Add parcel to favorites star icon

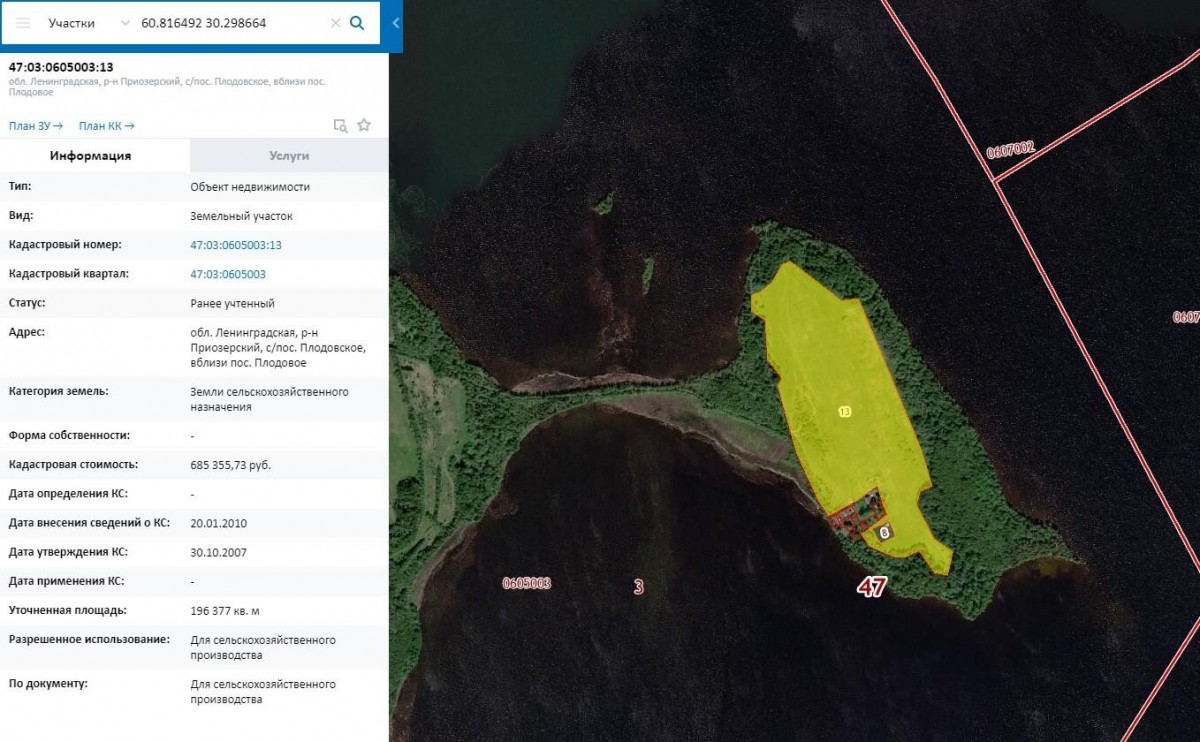pos(364,125)
